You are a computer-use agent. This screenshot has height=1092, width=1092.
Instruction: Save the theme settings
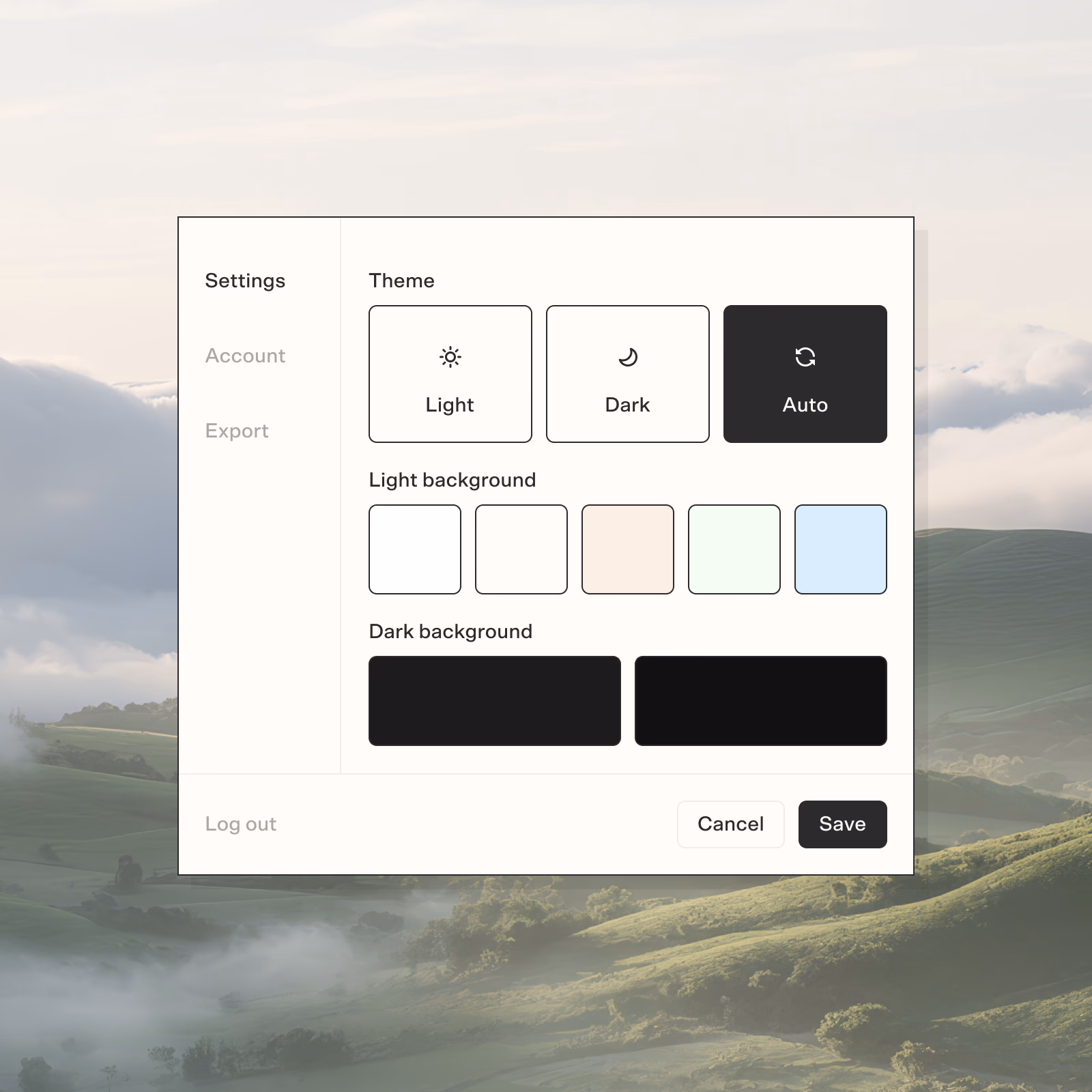842,824
